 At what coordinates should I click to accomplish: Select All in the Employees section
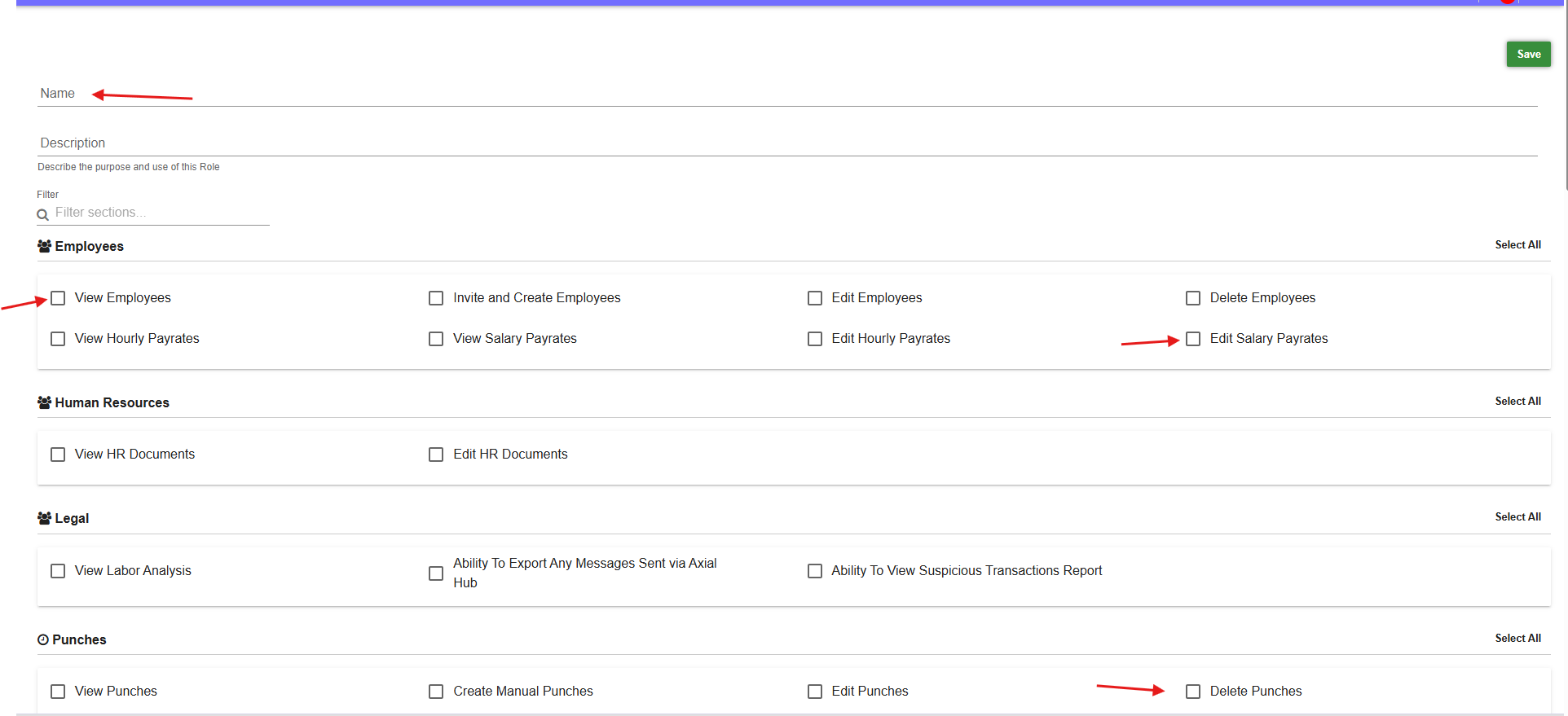click(x=1517, y=245)
